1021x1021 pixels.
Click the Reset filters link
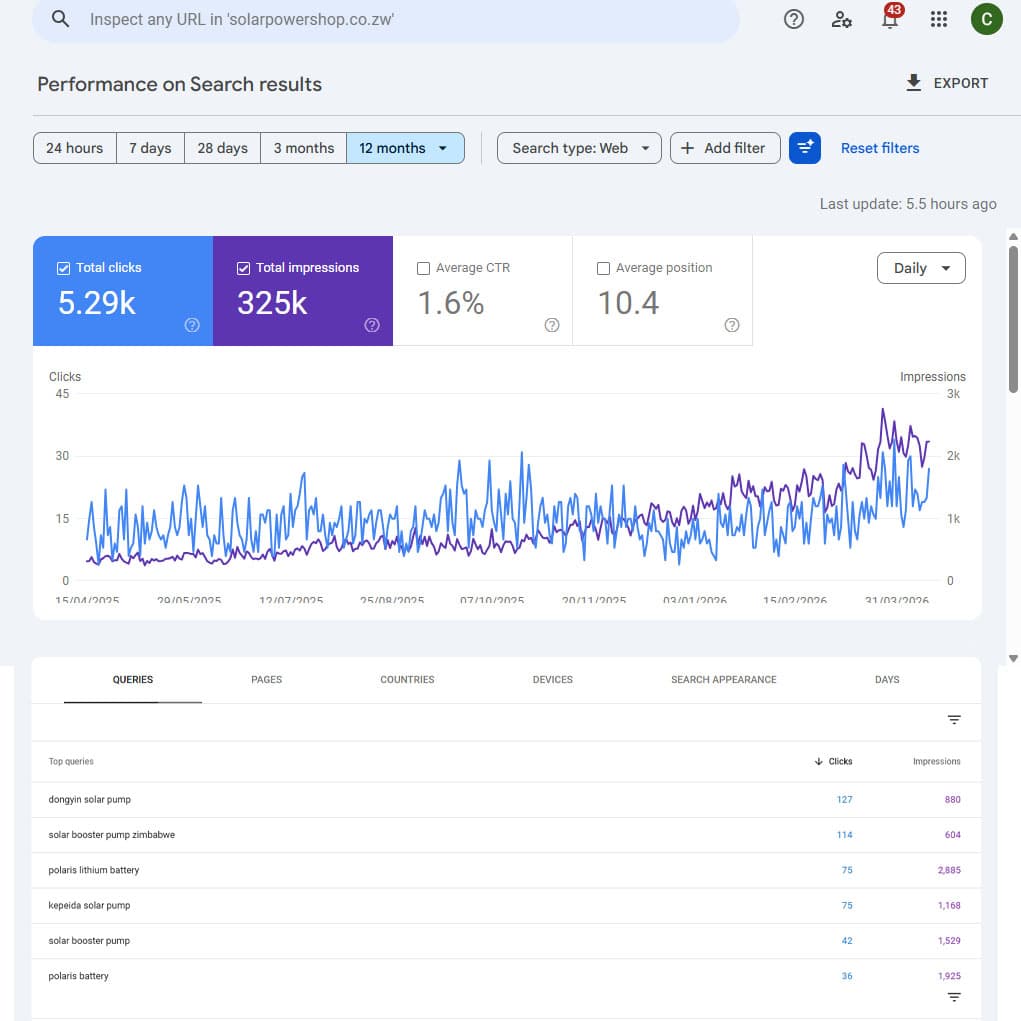(x=879, y=148)
